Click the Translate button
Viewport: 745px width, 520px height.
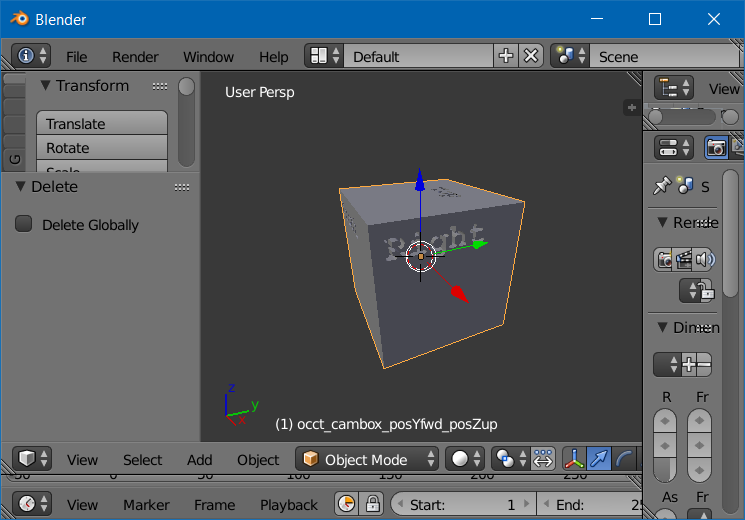click(x=102, y=124)
